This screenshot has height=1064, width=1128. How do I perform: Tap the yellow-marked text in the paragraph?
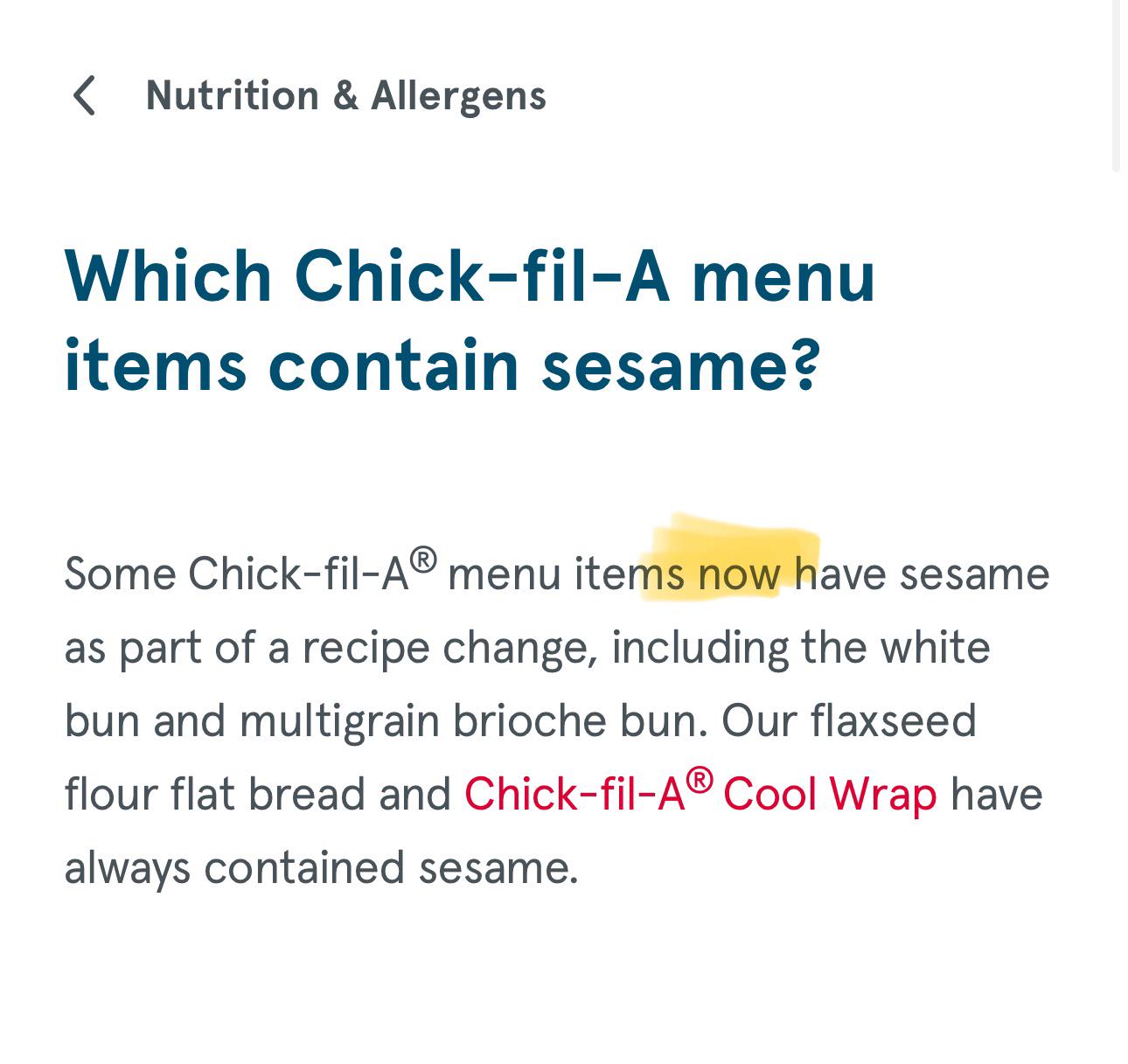(737, 573)
